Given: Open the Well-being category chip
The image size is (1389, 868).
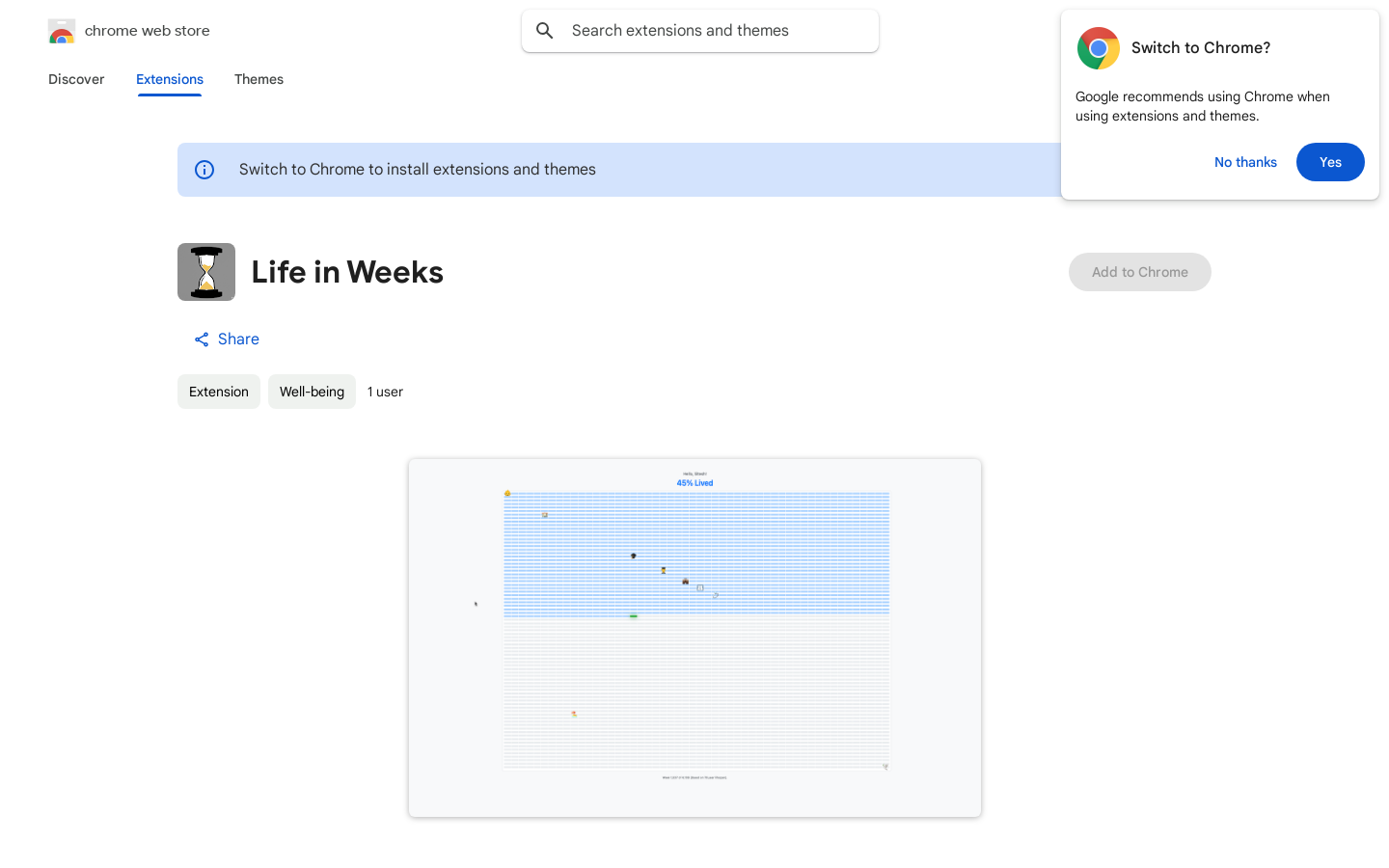Looking at the screenshot, I should point(312,392).
